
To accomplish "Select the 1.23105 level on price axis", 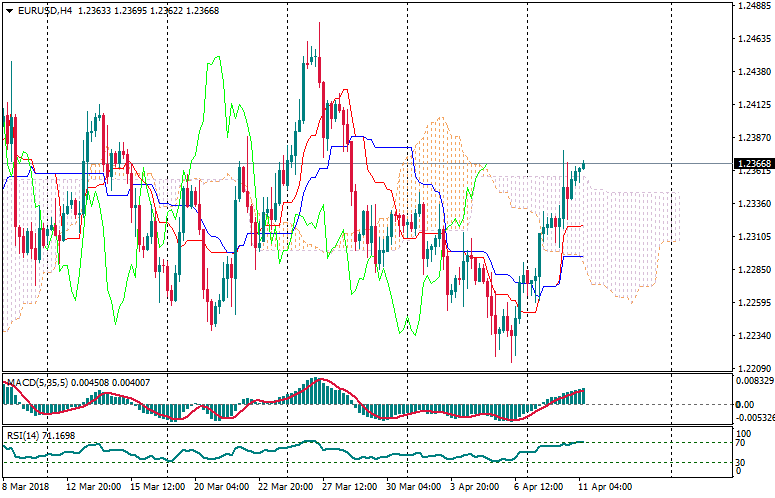I will pyautogui.click(x=752, y=237).
